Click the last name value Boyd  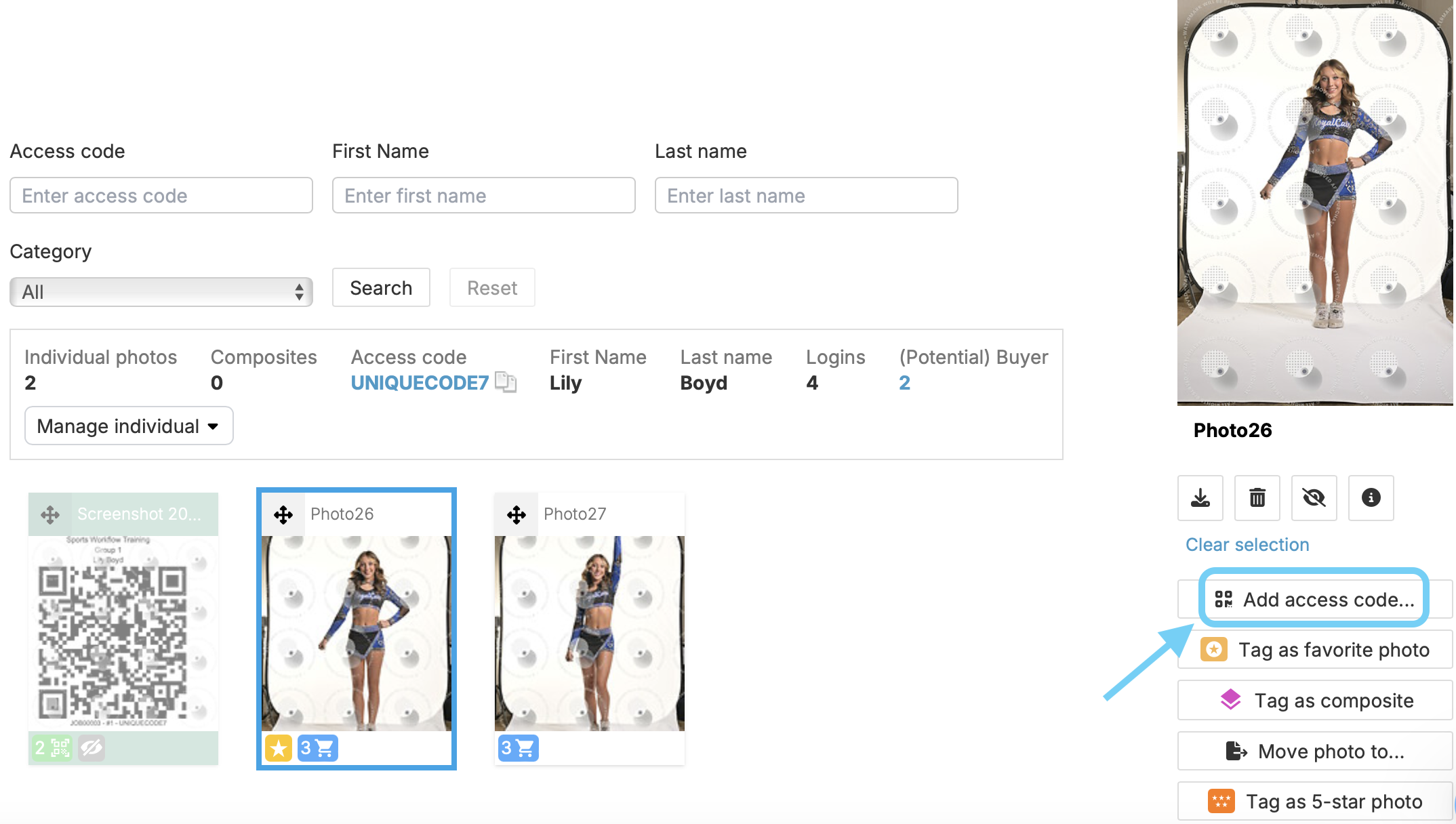tap(704, 383)
